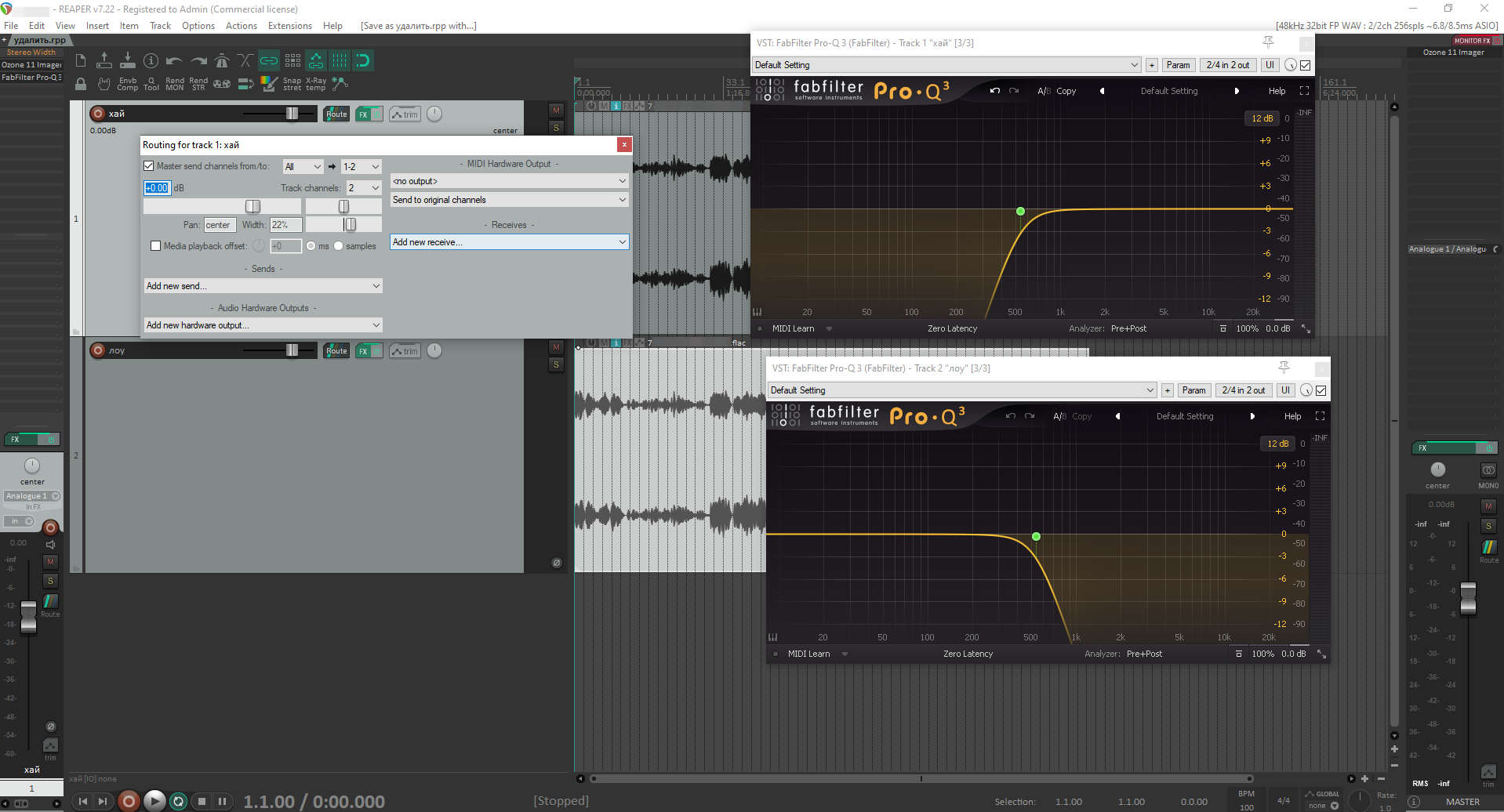Toggle record arm on хай track
The width and height of the screenshot is (1504, 812).
click(x=98, y=114)
